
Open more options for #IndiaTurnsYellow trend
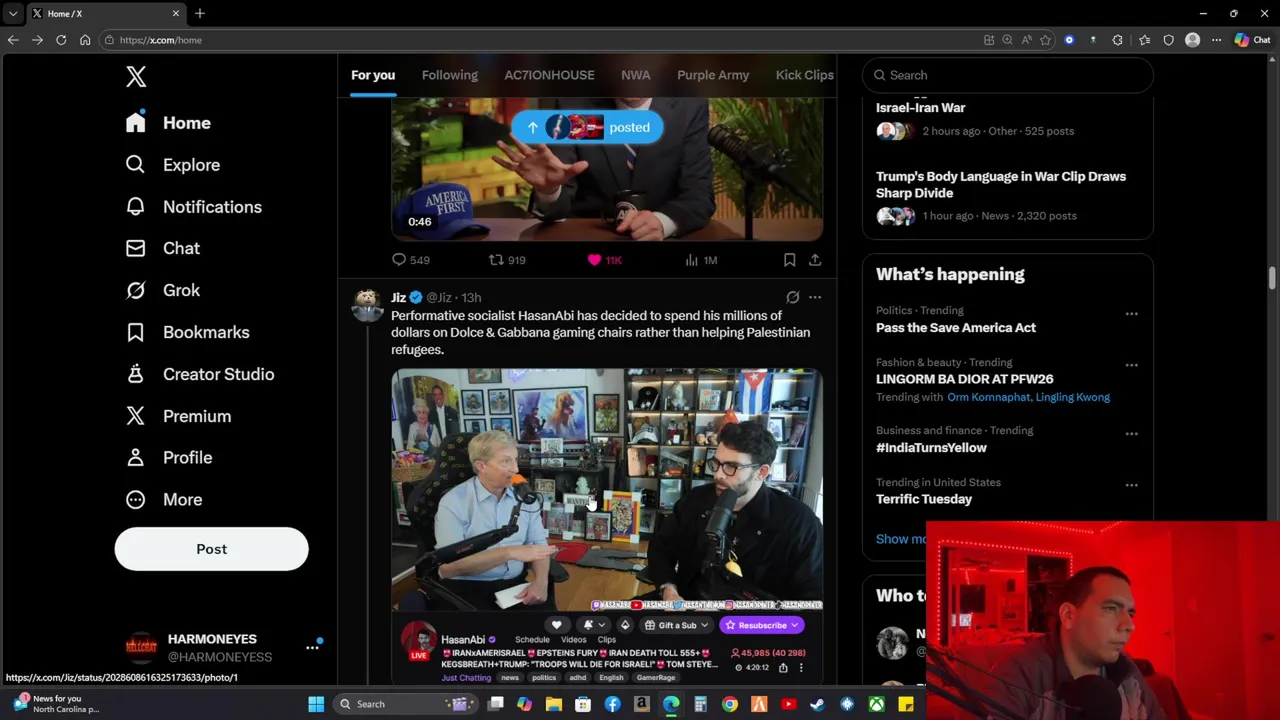(x=1132, y=434)
